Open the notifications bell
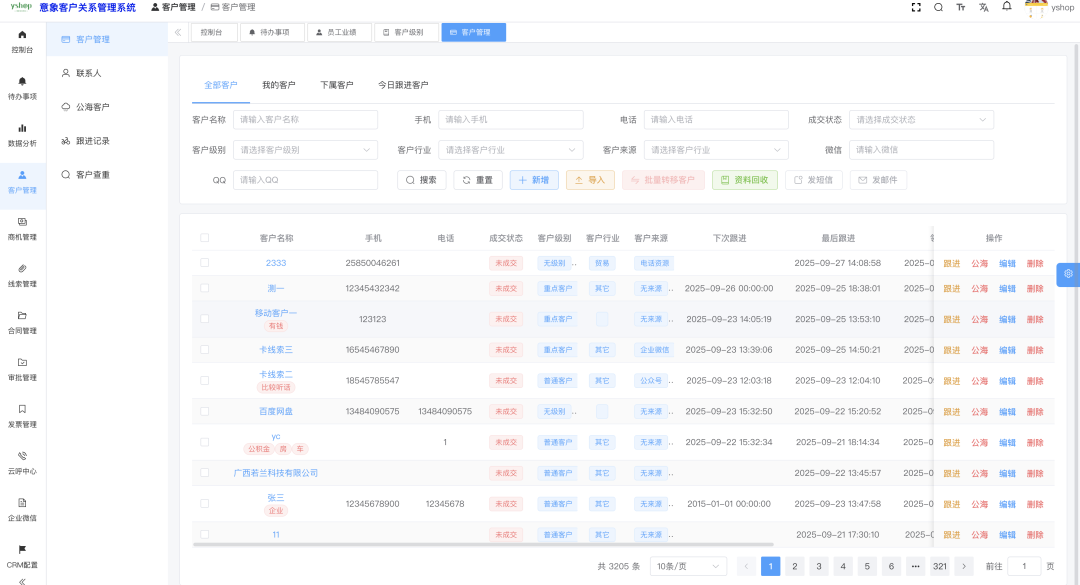 (1004, 8)
